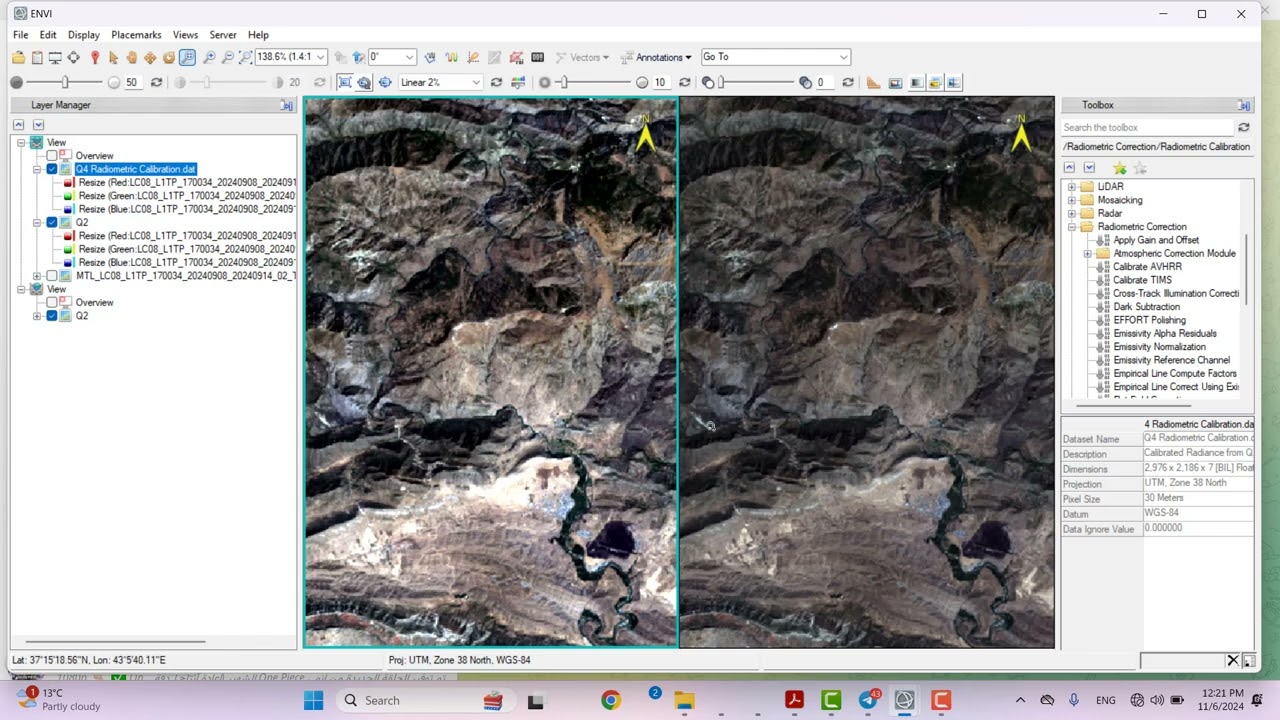Add selected tool to favorites star
The image size is (1280, 720).
click(x=1120, y=168)
